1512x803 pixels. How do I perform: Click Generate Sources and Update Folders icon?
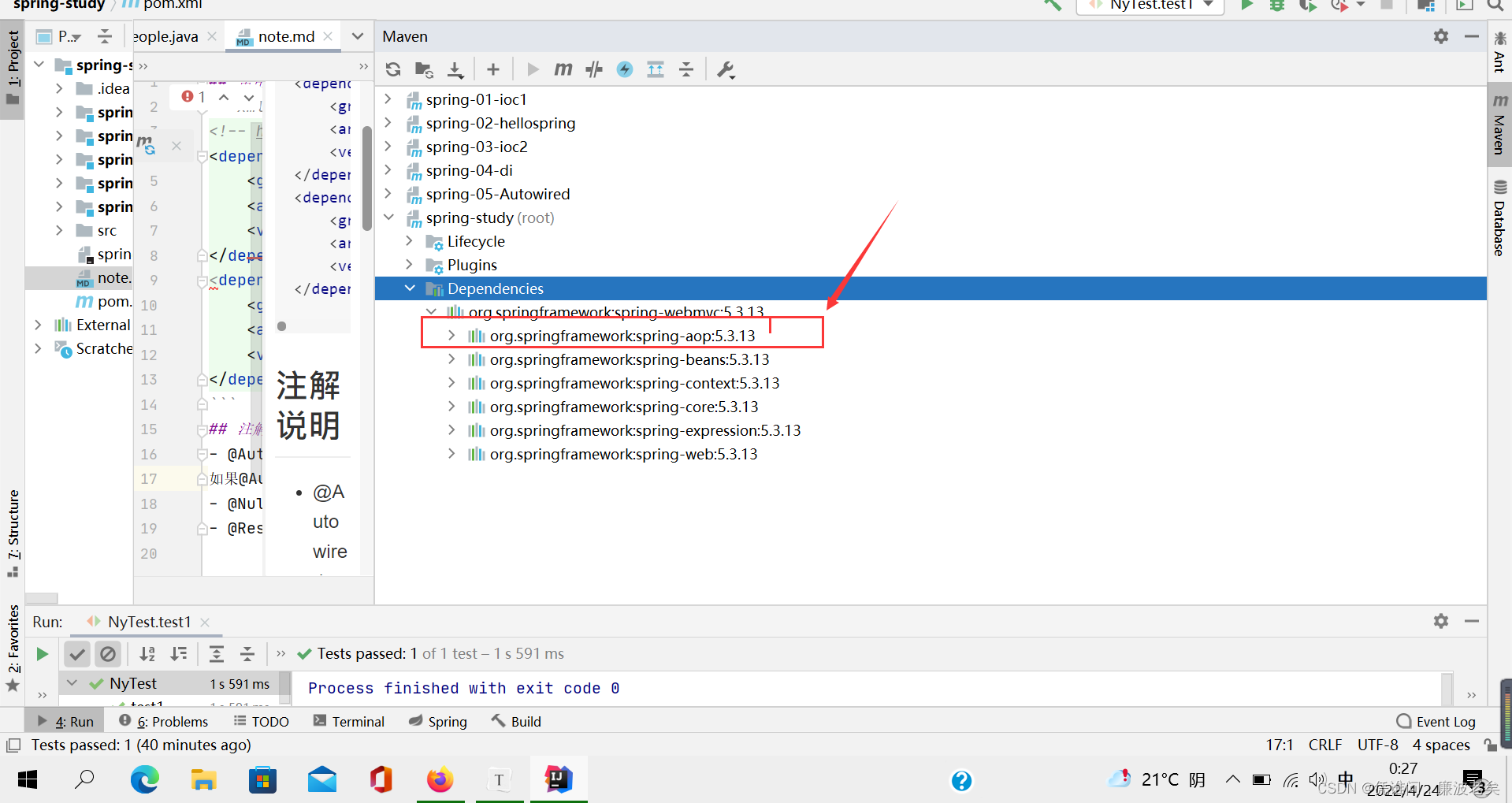pos(424,69)
